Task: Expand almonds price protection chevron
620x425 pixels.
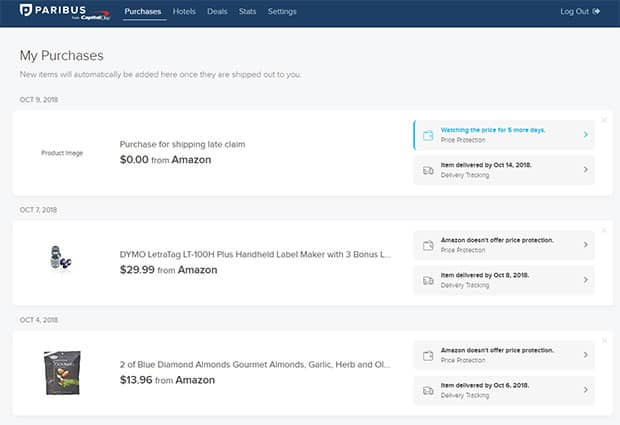Action: [586, 355]
